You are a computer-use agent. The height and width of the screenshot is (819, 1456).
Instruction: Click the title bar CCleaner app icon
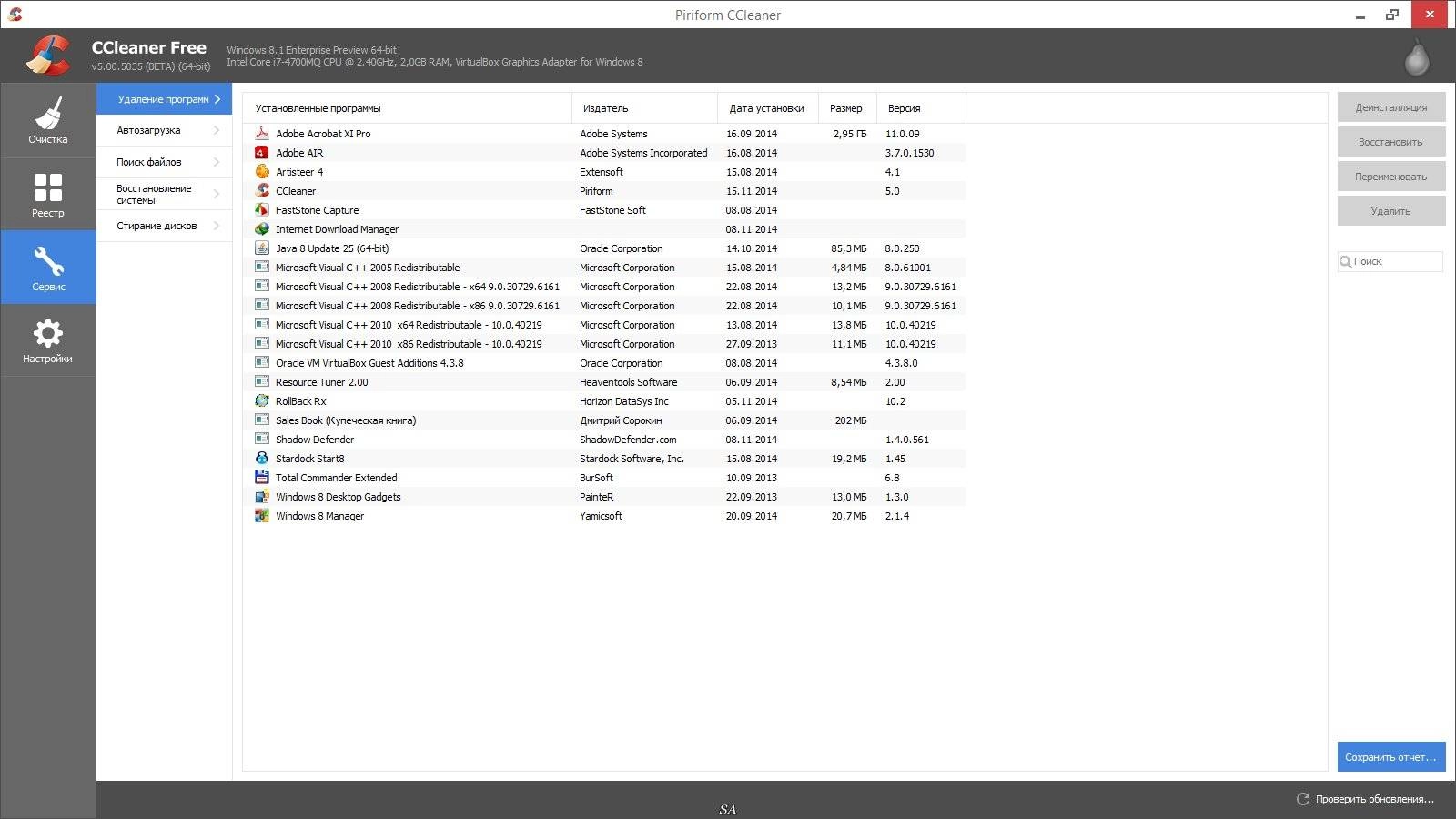(x=15, y=15)
